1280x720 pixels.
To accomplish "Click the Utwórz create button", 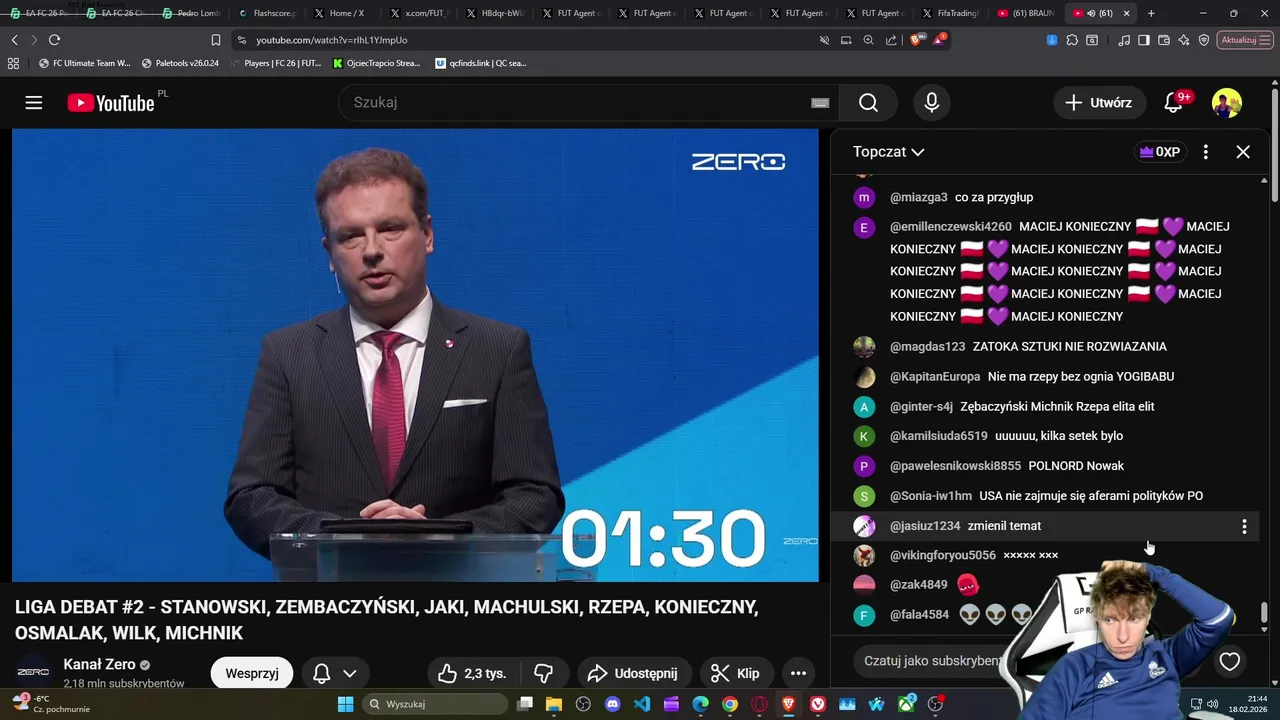I will tap(1098, 103).
